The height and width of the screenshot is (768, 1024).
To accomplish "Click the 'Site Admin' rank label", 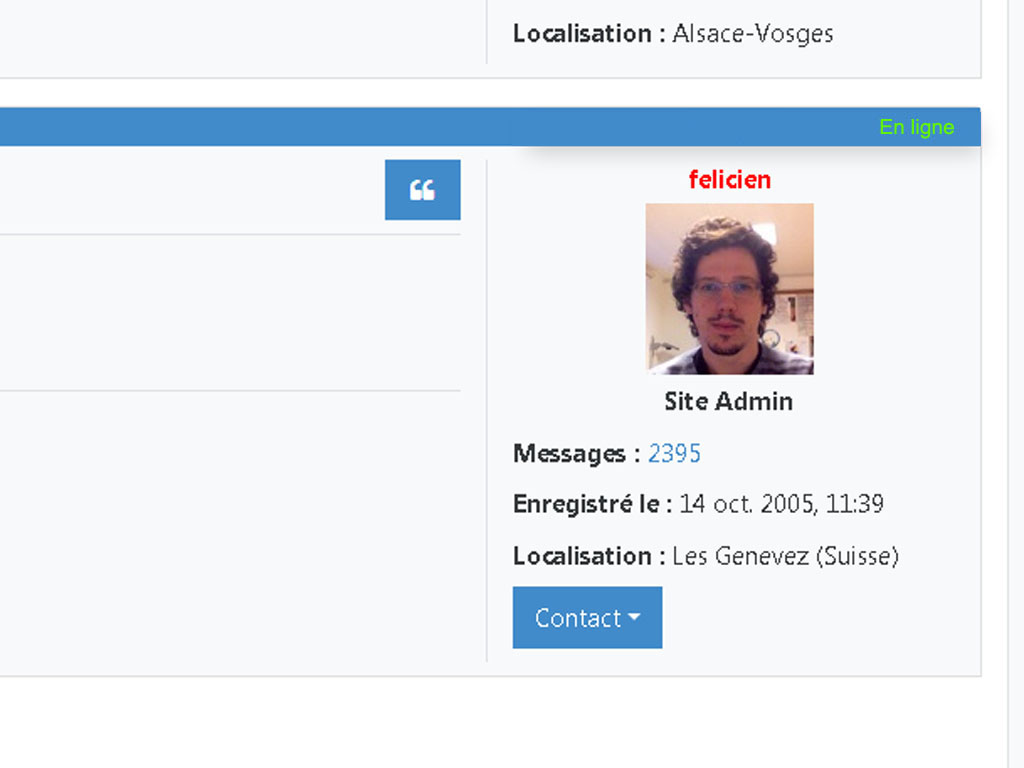I will coord(728,402).
